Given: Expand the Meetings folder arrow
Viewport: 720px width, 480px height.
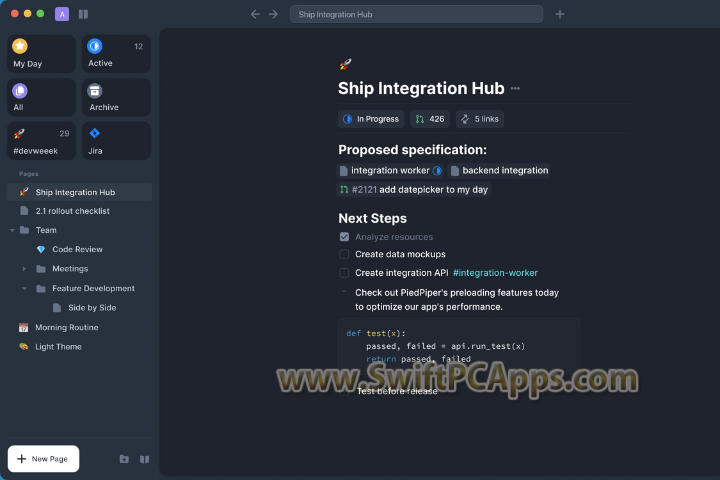Looking at the screenshot, I should pos(24,269).
